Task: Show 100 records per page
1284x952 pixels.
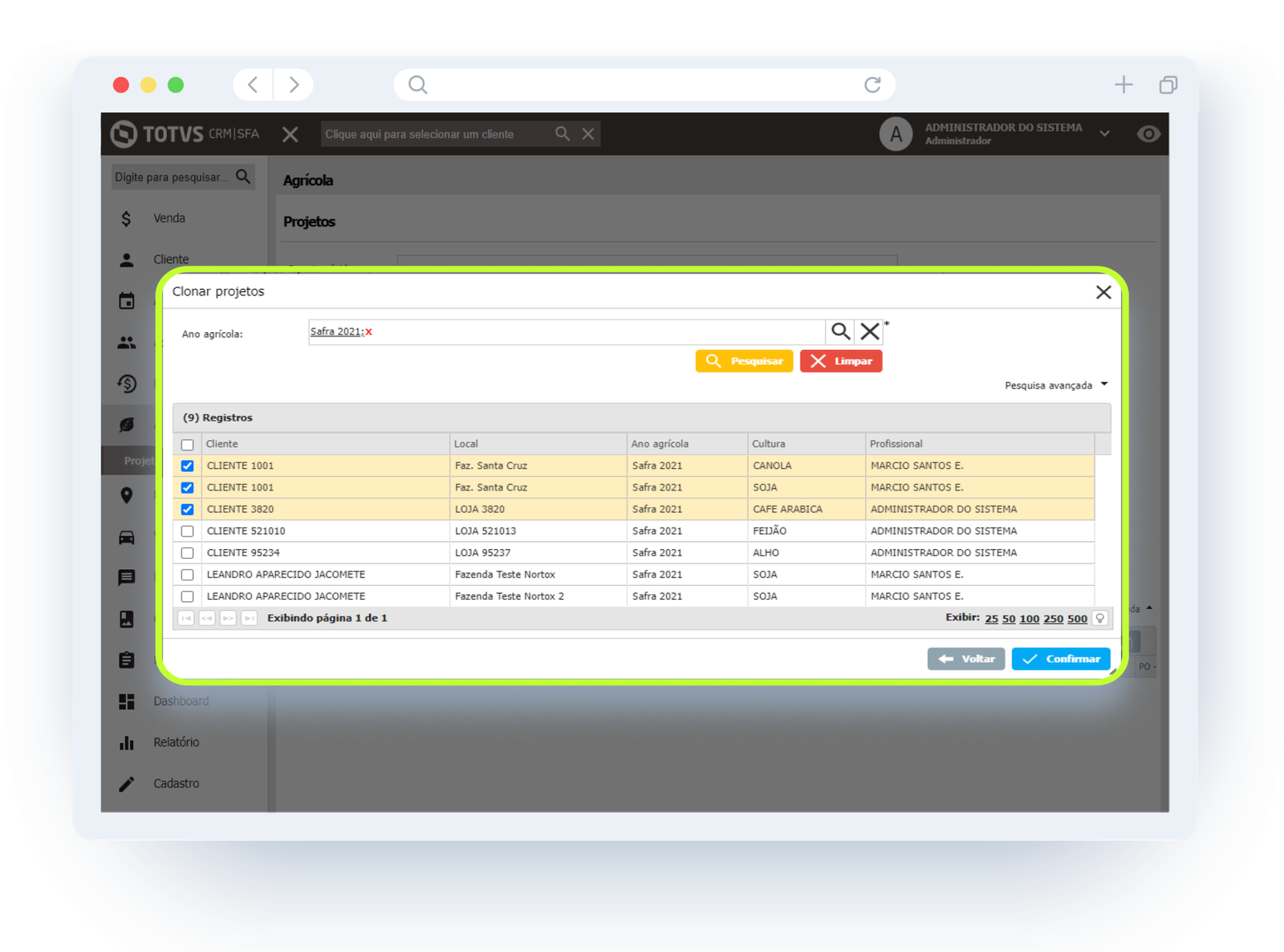Action: pyautogui.click(x=1030, y=619)
